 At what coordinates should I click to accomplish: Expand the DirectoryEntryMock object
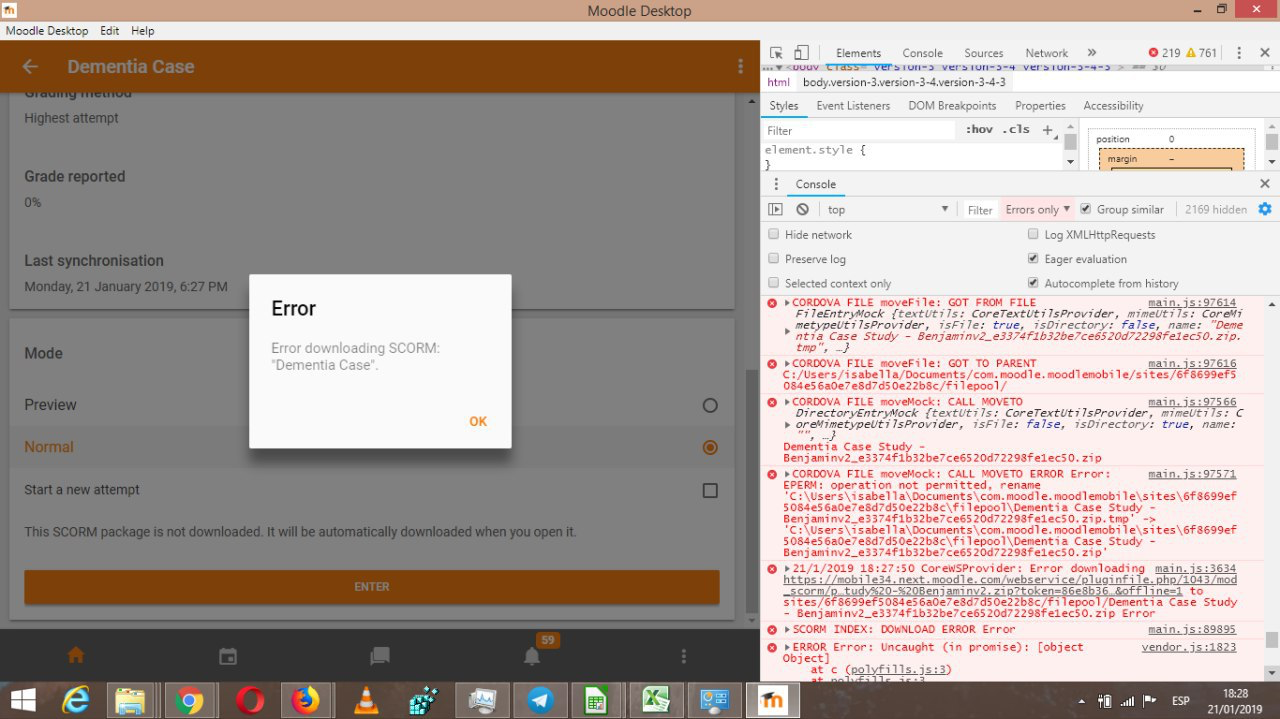(788, 425)
